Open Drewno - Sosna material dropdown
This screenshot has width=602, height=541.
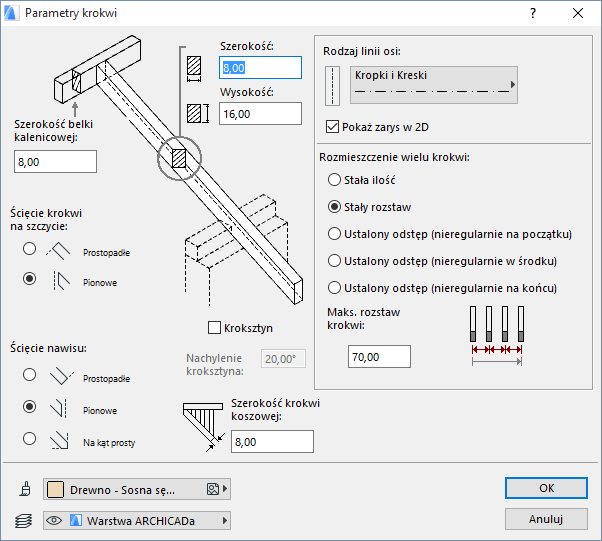click(137, 489)
